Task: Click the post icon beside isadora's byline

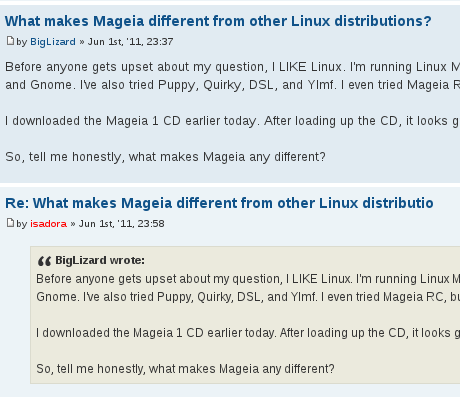Action: coord(10,223)
